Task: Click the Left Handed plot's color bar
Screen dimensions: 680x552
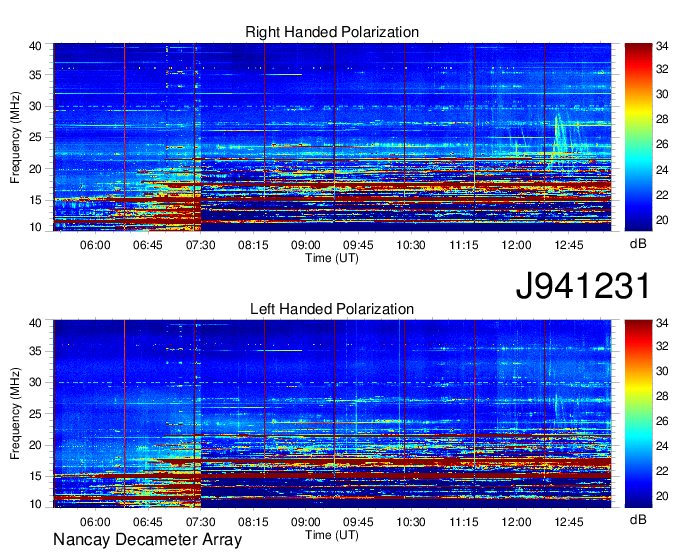Action: point(638,414)
